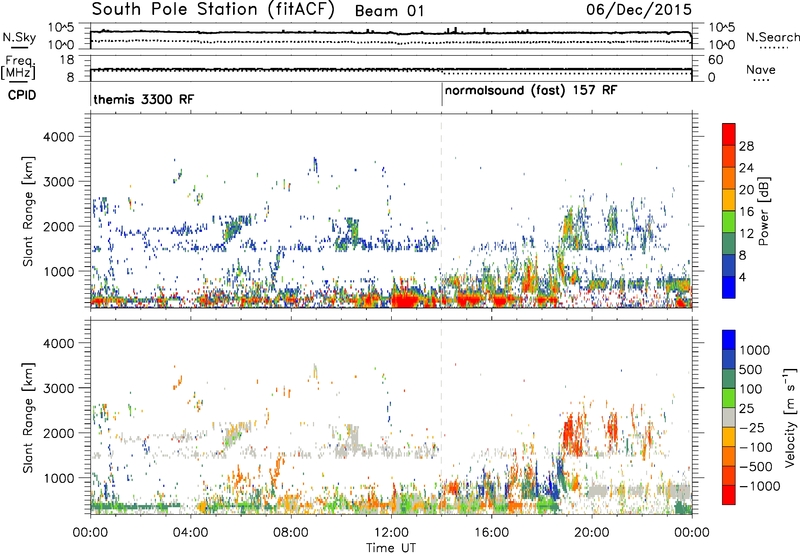
Task: Click the red high-power patch near 12:00
Action: coord(407,299)
